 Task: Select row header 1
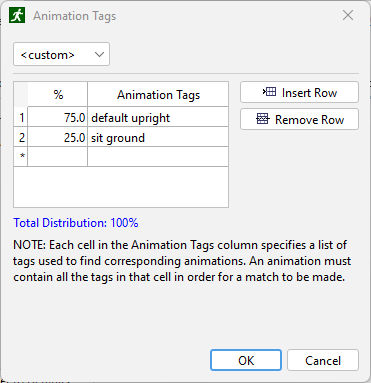(x=21, y=117)
